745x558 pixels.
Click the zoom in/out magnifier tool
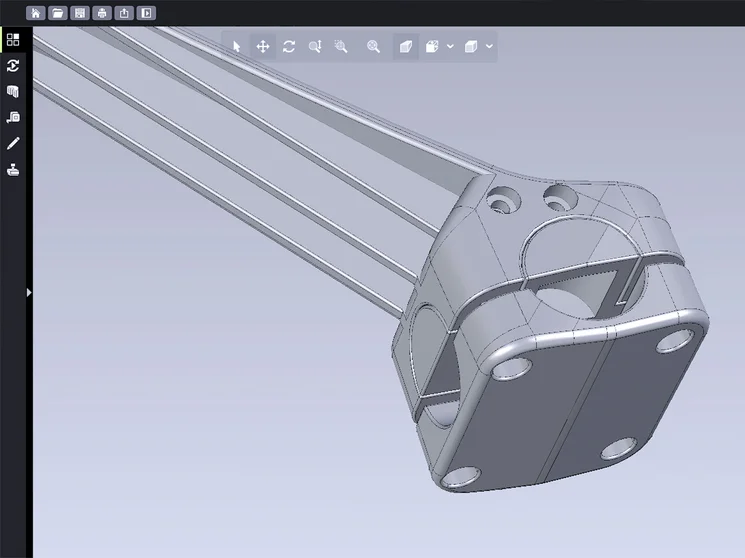(315, 47)
